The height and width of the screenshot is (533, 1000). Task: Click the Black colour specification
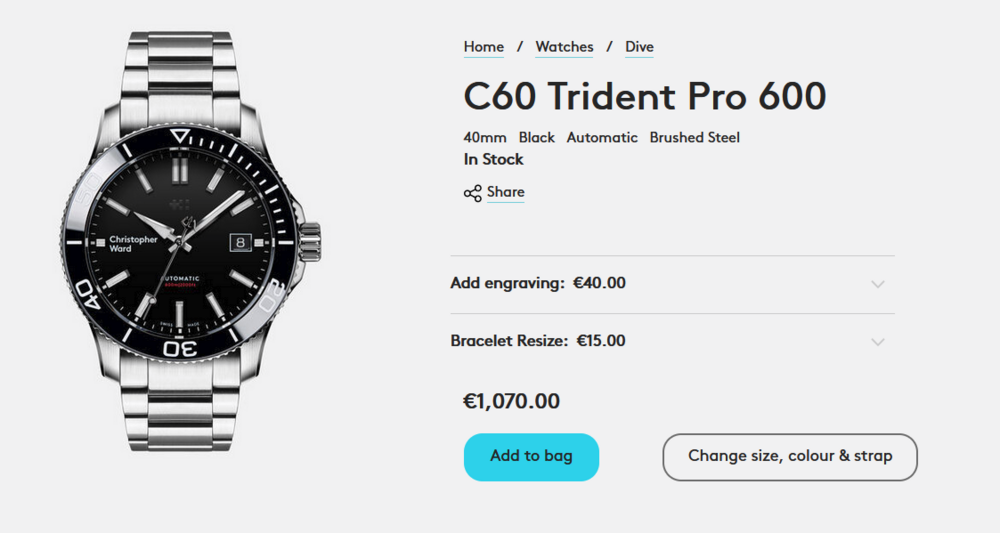click(x=537, y=138)
